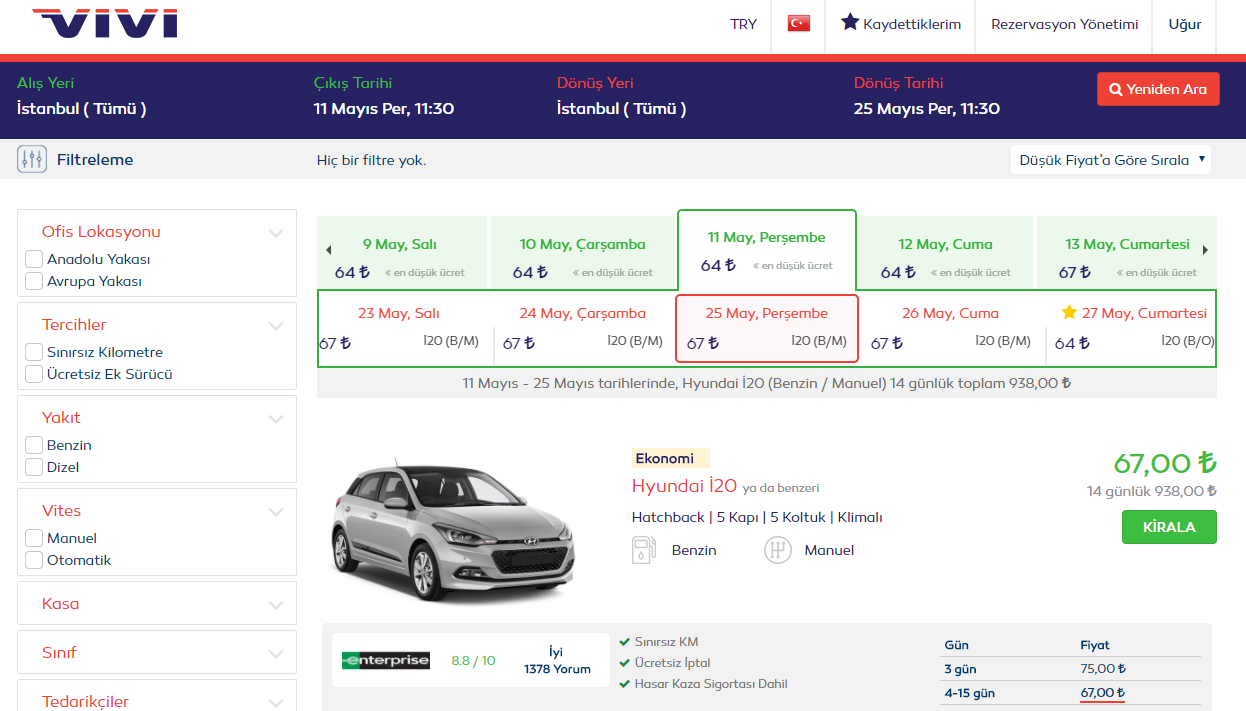Select the 25 May, Perşembe return date
The image size is (1246, 711).
click(x=767, y=328)
